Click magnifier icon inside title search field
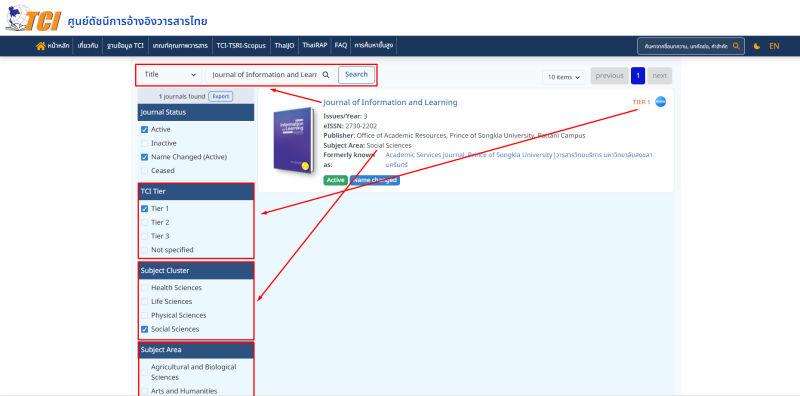This screenshot has width=800, height=396. [x=326, y=75]
